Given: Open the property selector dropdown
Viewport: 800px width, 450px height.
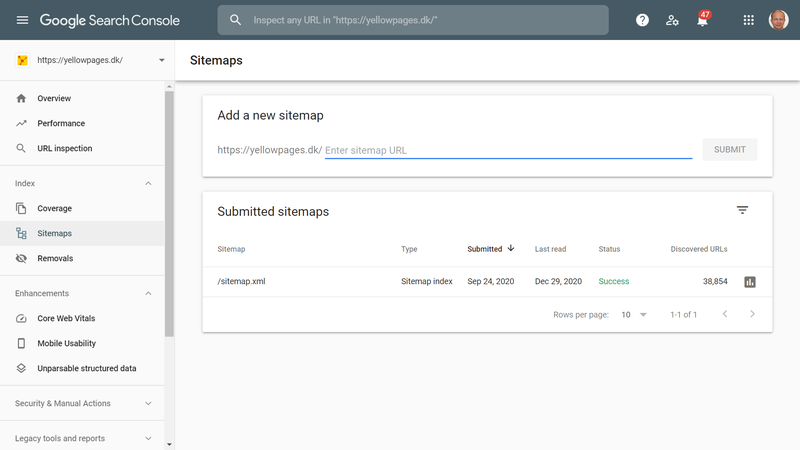Looking at the screenshot, I should pos(162,60).
